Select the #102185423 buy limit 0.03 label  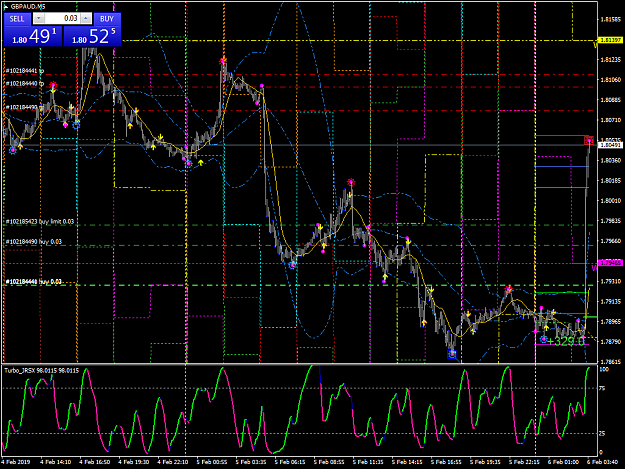click(40, 222)
